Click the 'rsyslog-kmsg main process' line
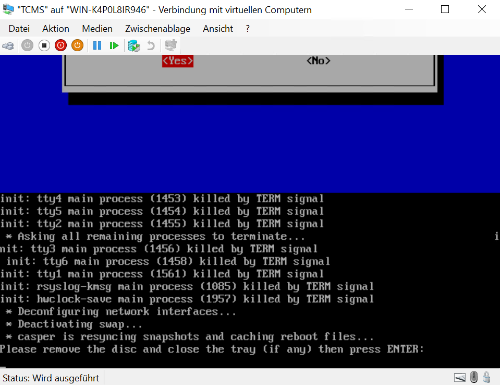The image size is (500, 385). 187,286
